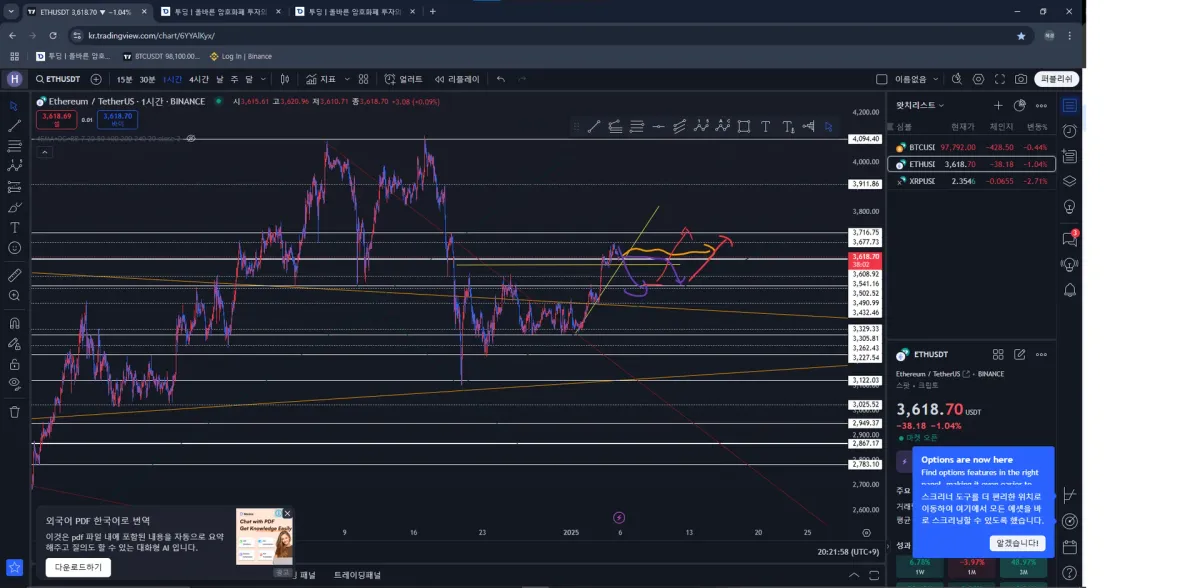
Task: Open the watchlist panel icon in right sidebar
Action: click(x=1069, y=105)
